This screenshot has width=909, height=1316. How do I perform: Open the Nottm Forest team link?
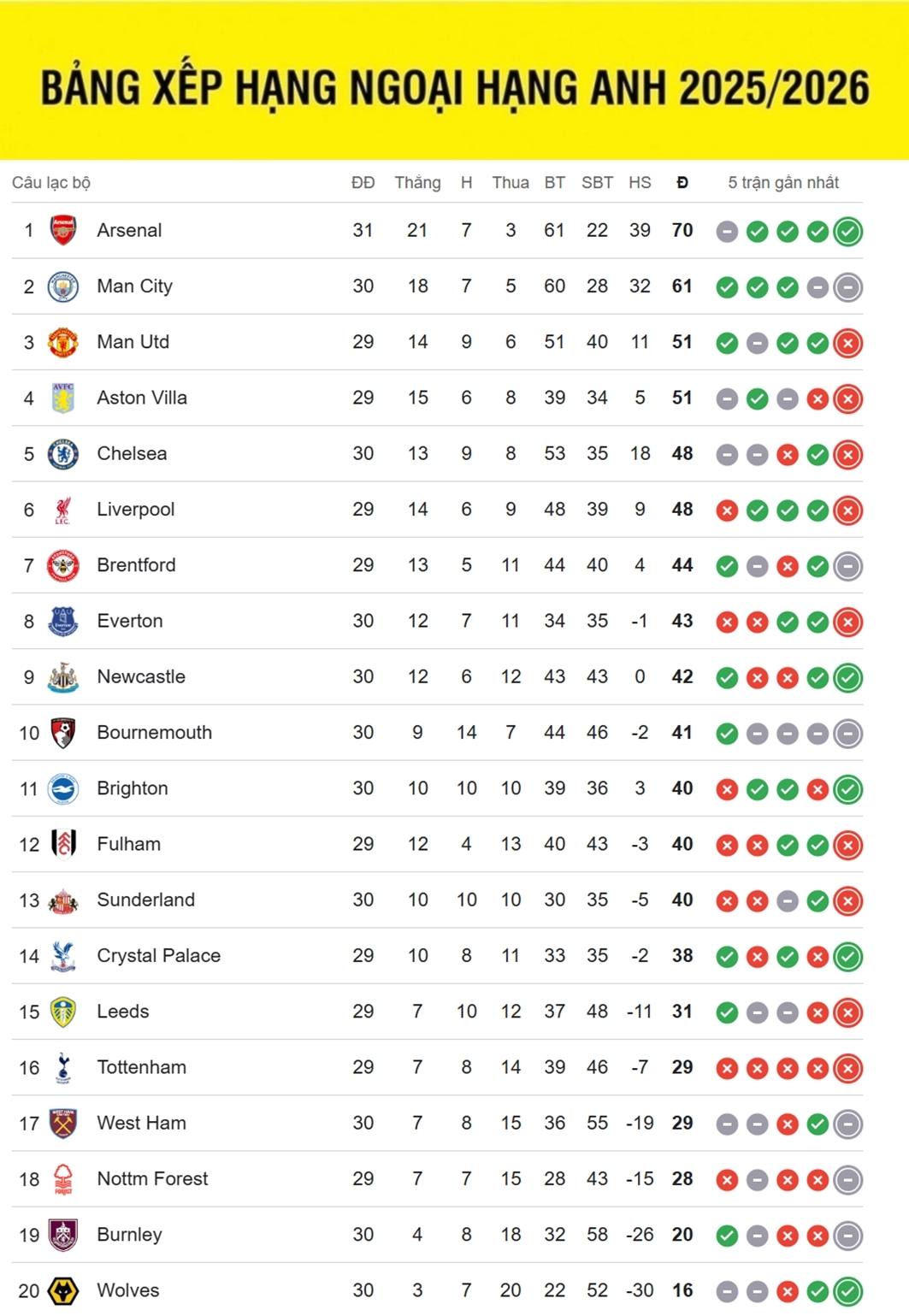tap(152, 1179)
